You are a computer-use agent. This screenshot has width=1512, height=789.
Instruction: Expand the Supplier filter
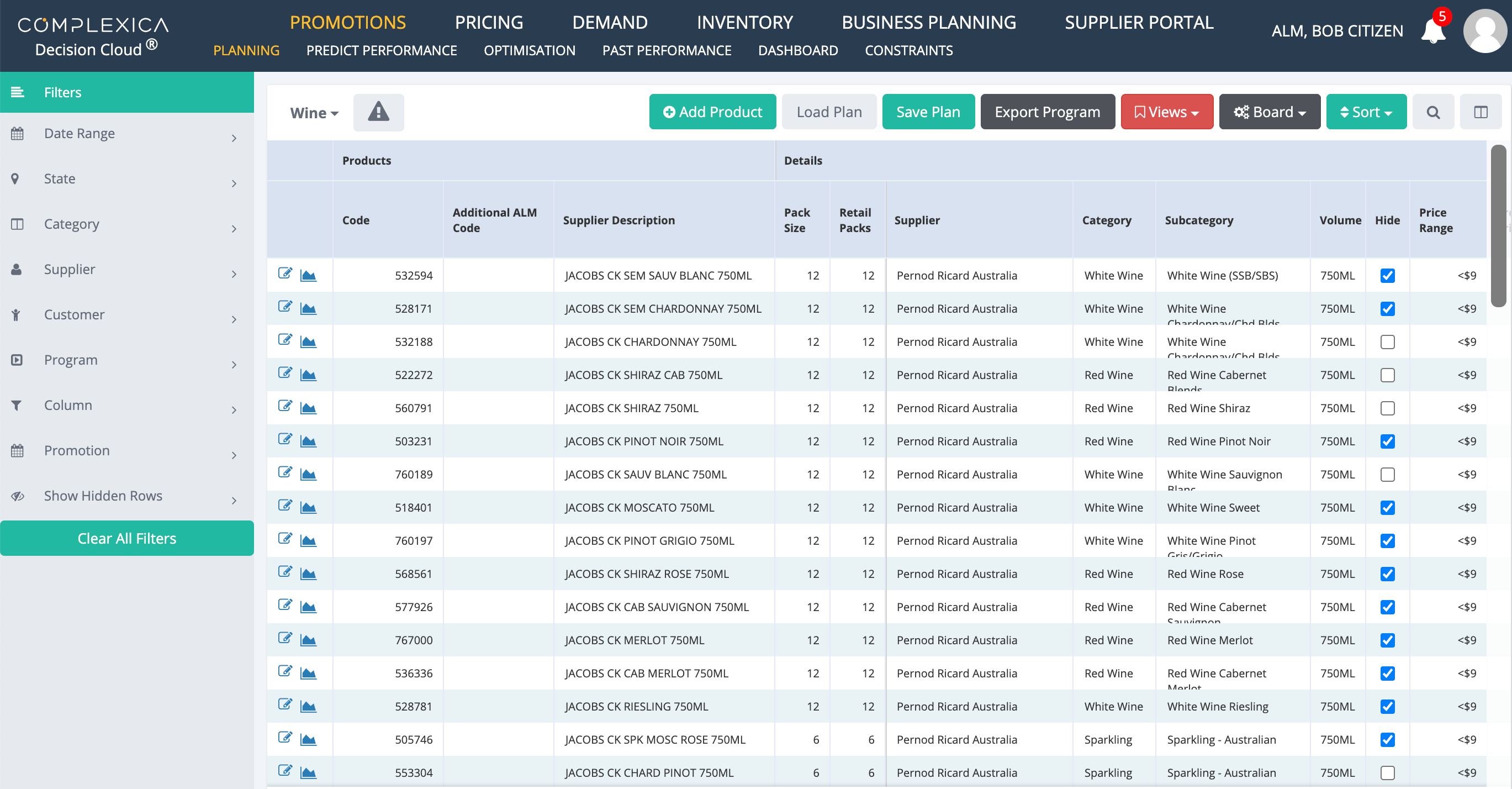click(127, 270)
